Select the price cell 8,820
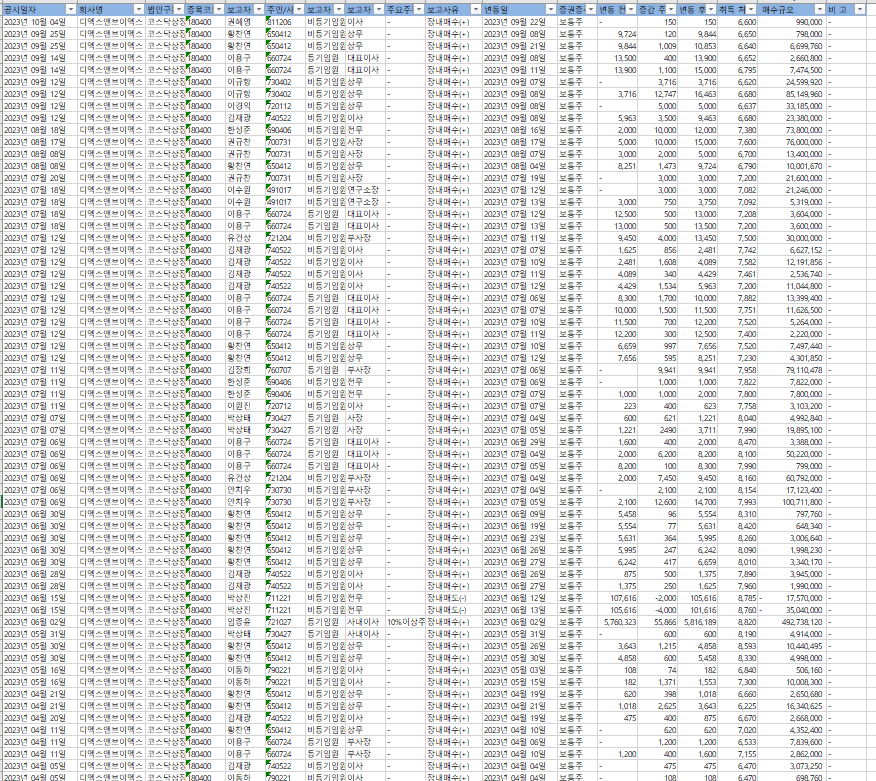The width and height of the screenshot is (876, 781). [x=737, y=622]
